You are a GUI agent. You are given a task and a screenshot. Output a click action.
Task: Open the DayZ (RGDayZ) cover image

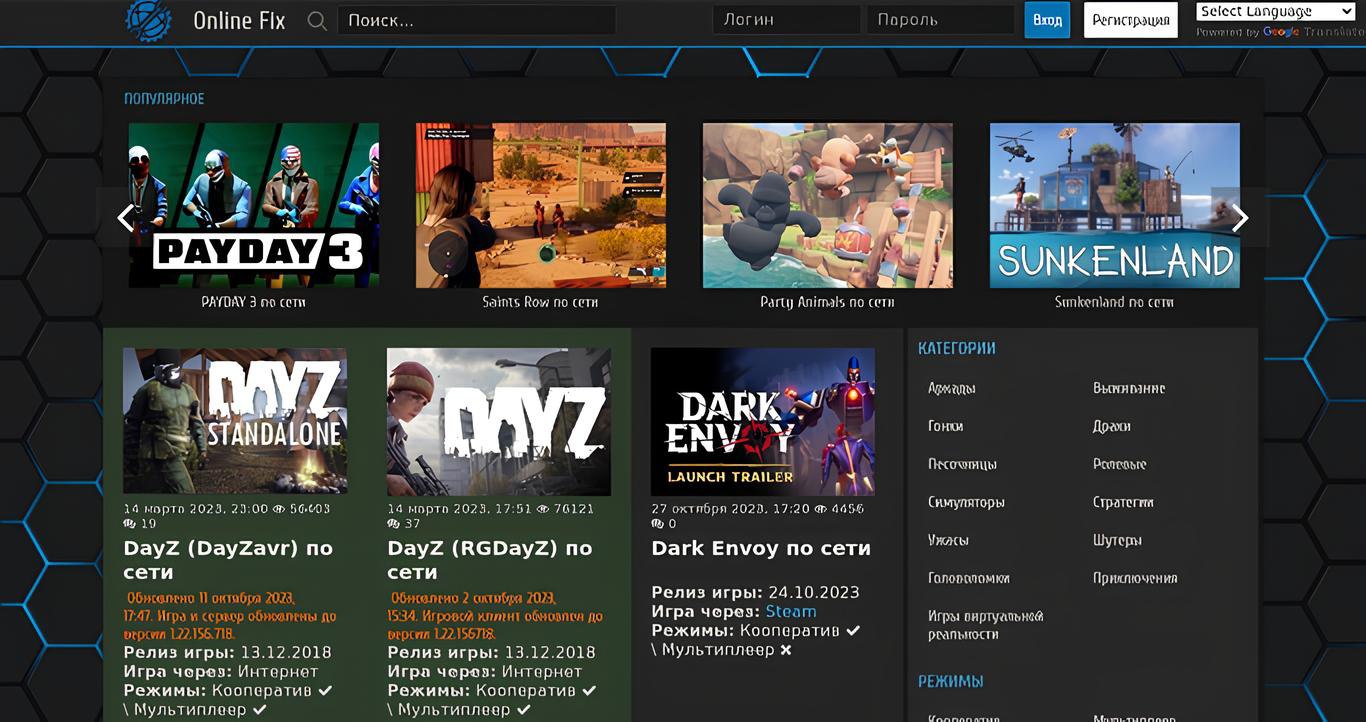[499, 421]
